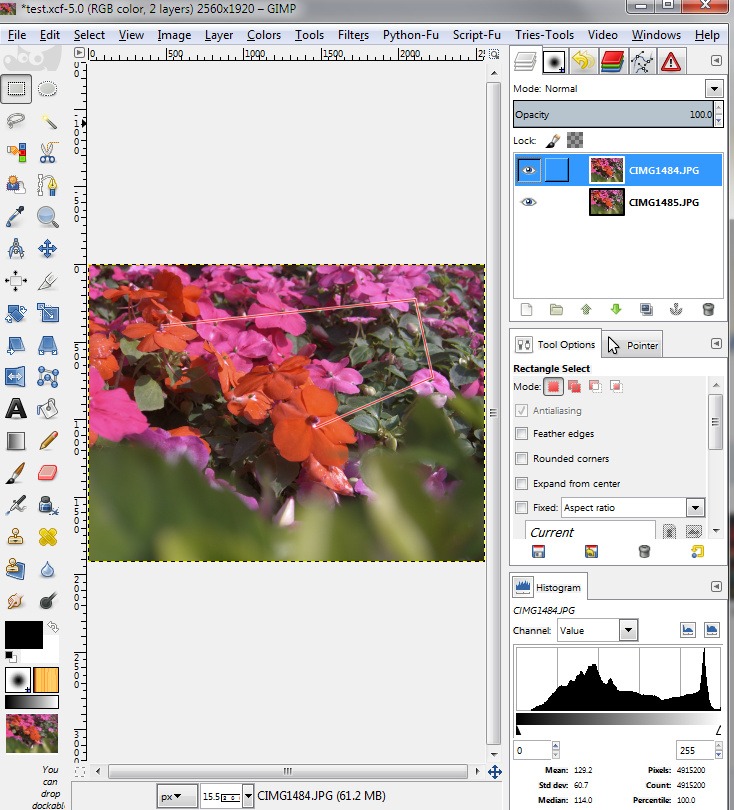Viewport: 734px width, 810px height.
Task: Tick the Fixed aspect ratio checkbox
Action: pos(522,508)
